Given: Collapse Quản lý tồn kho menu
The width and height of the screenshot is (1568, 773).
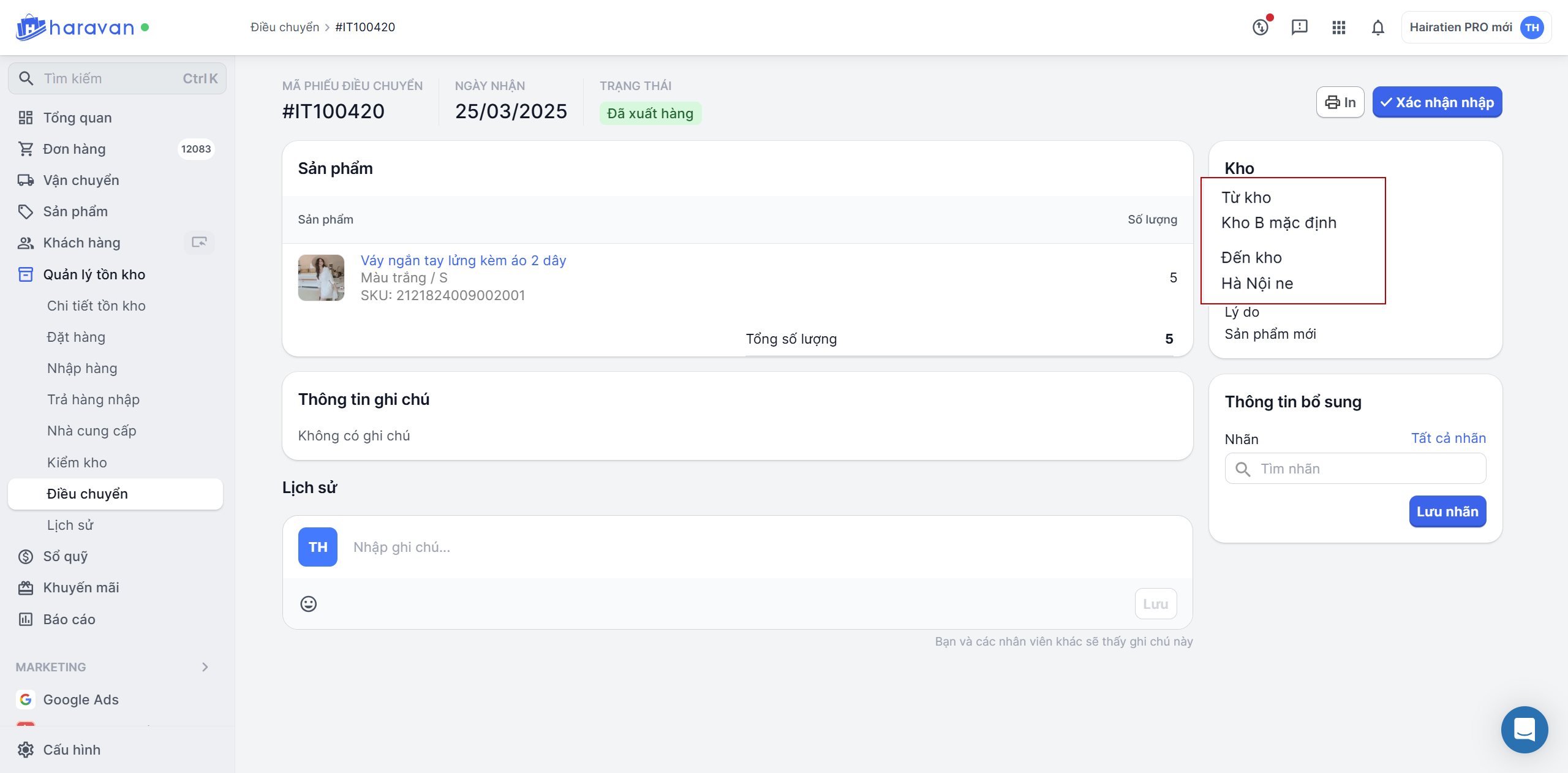Looking at the screenshot, I should pos(94,274).
